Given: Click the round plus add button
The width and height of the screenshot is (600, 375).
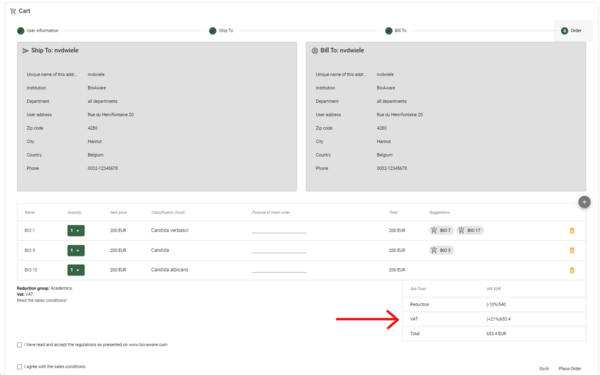Looking at the screenshot, I should (x=584, y=202).
